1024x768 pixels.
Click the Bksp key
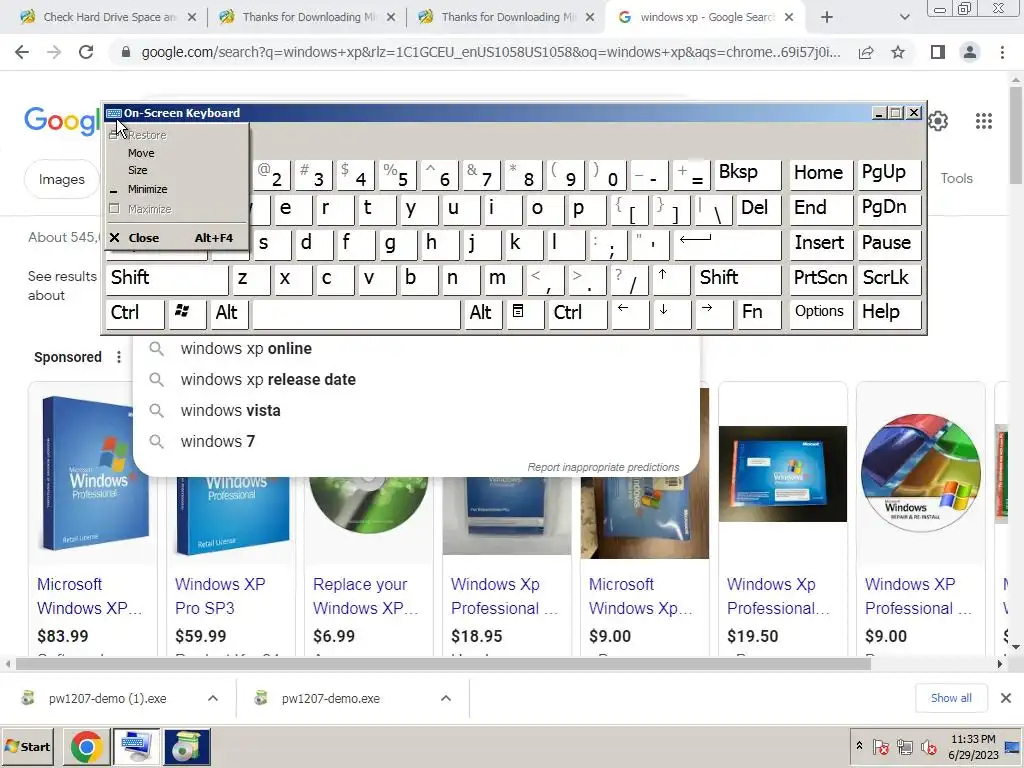(748, 174)
